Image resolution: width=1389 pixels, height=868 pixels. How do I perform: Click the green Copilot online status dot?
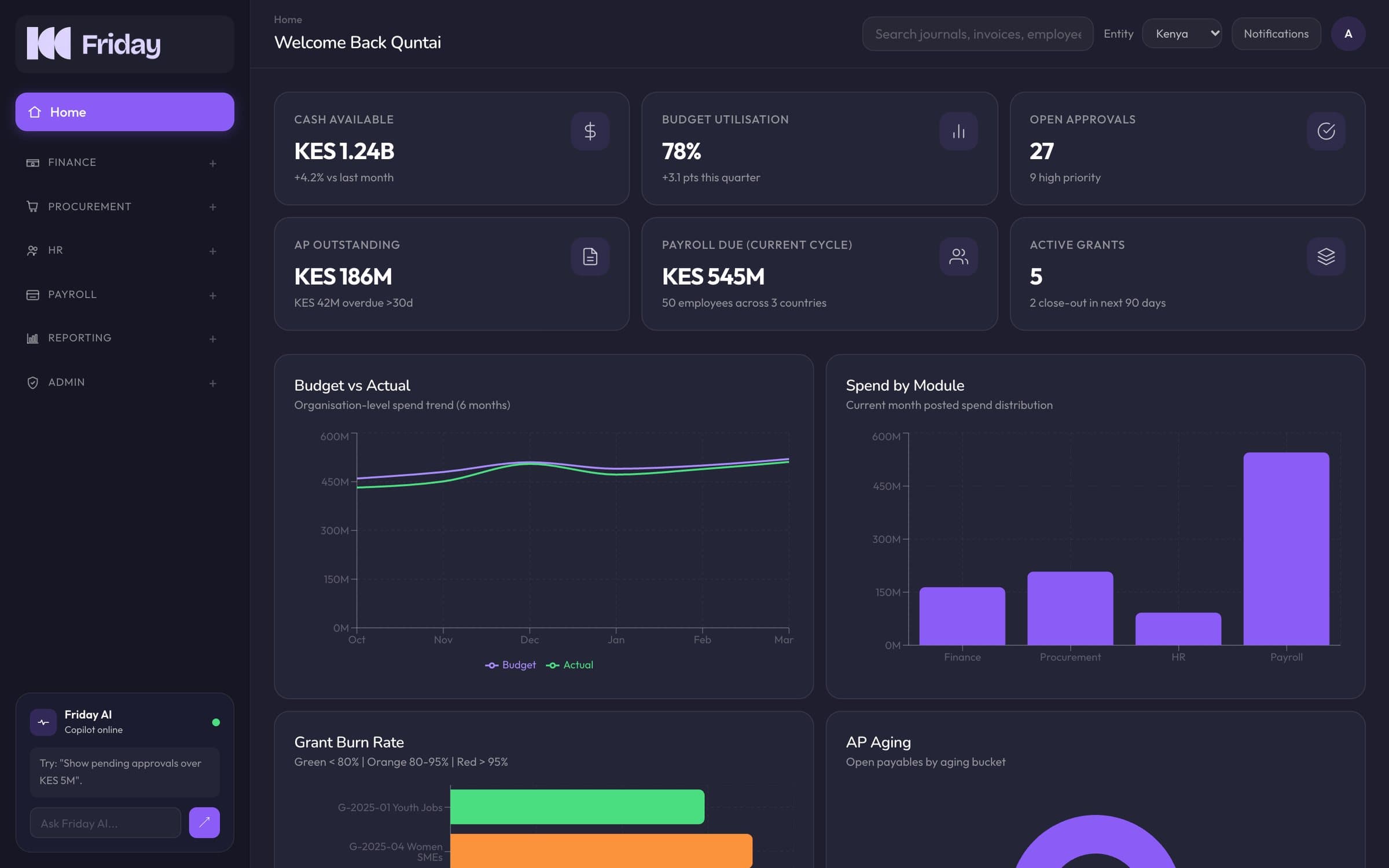[x=216, y=722]
